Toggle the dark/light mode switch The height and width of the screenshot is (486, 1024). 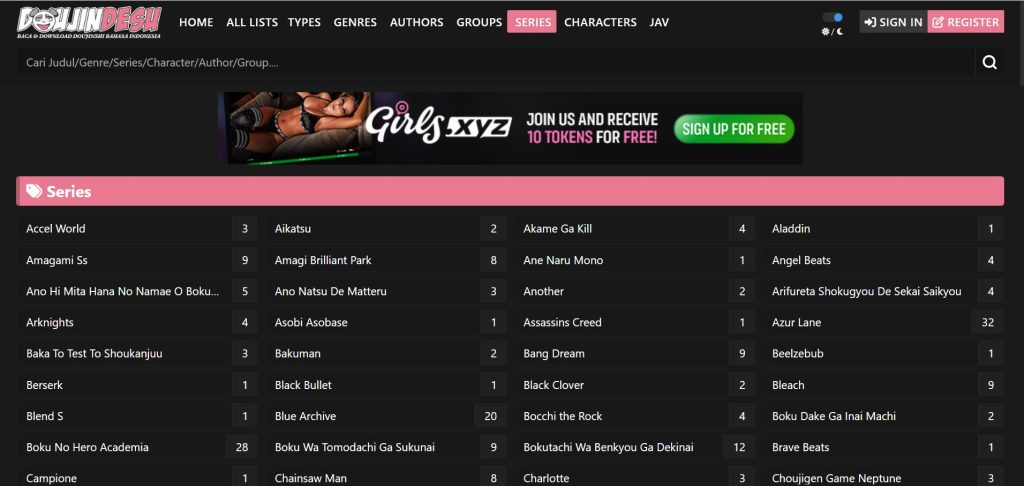832,17
